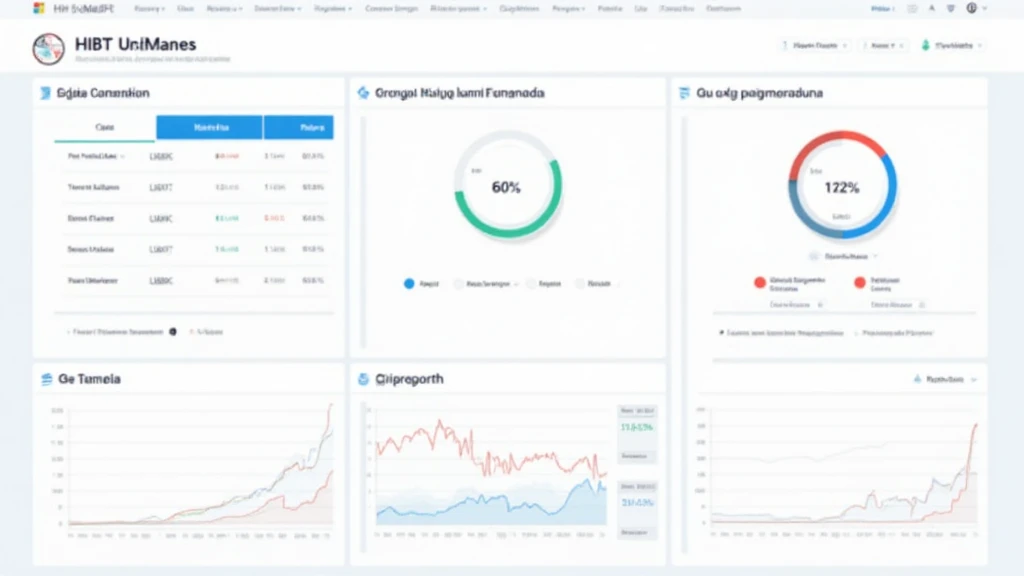Open the first dropdown in header right
Image resolution: width=1024 pixels, height=576 pixels.
tap(813, 46)
